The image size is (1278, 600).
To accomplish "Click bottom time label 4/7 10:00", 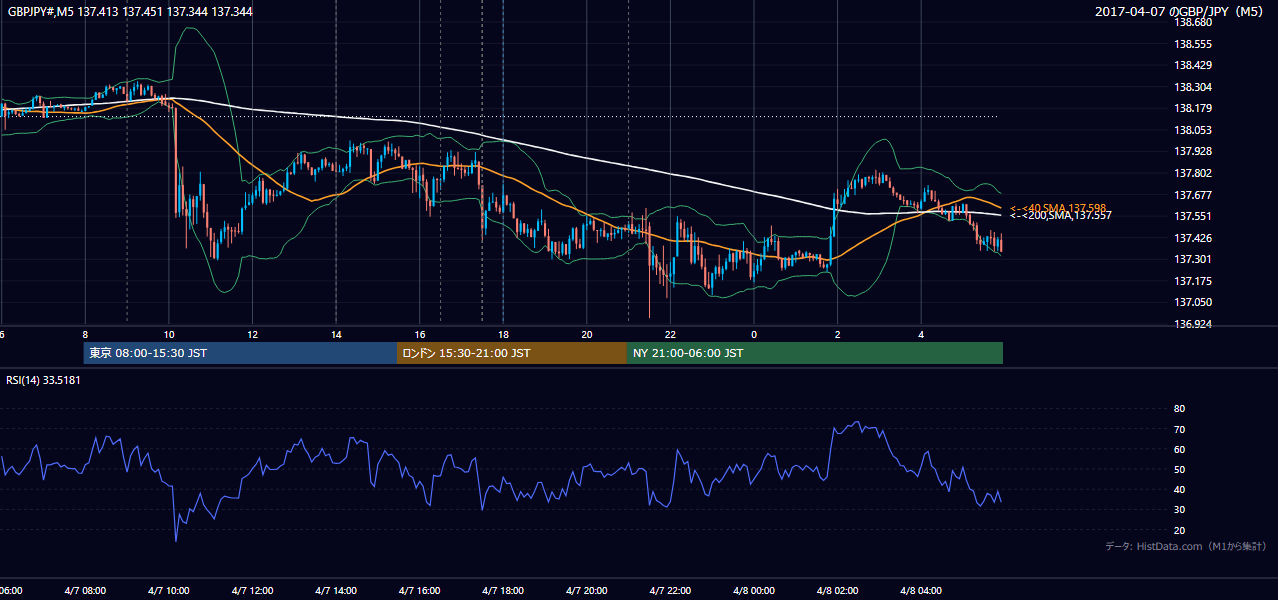I will (169, 591).
